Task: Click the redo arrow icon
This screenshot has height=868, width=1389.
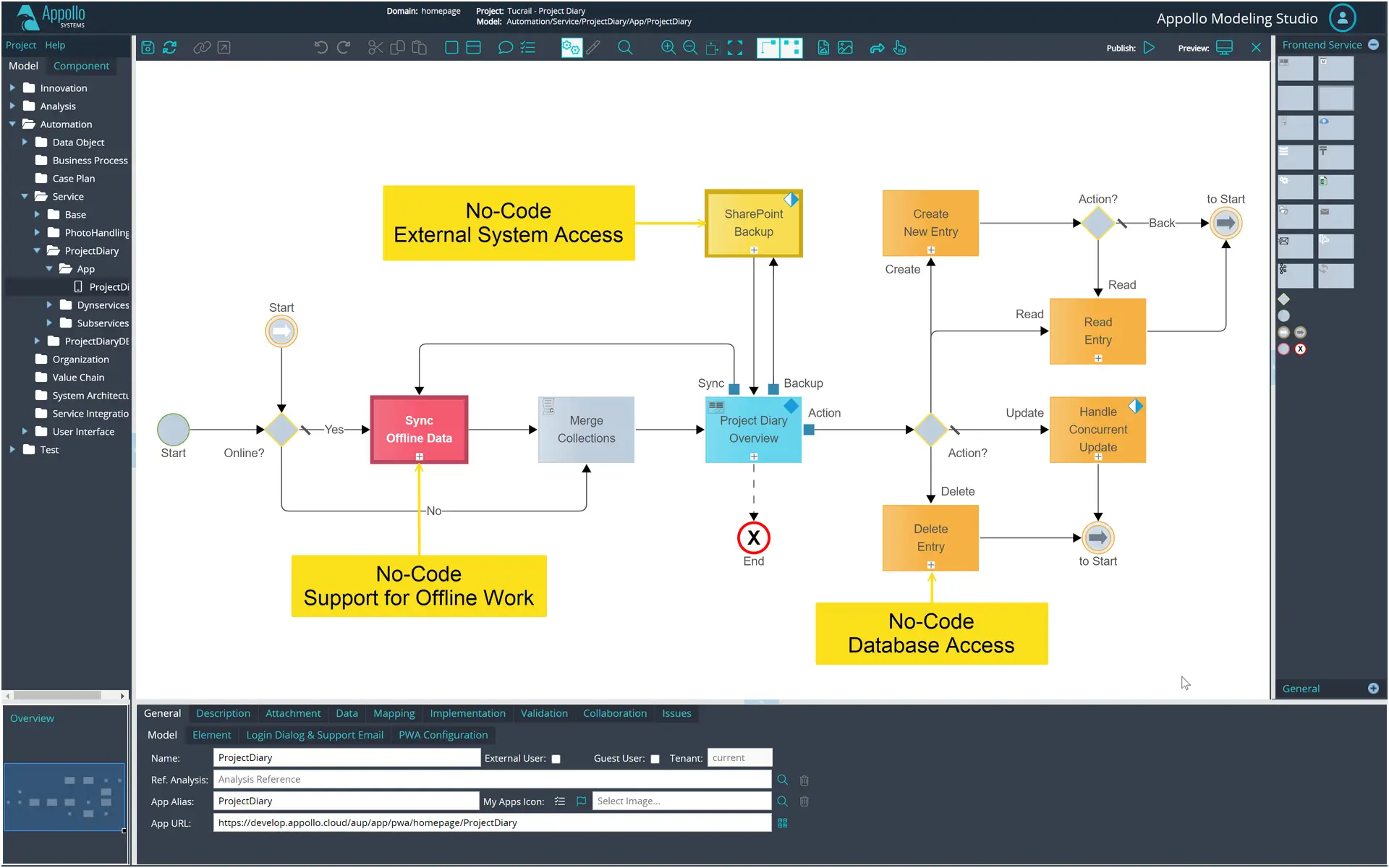Action: (344, 48)
